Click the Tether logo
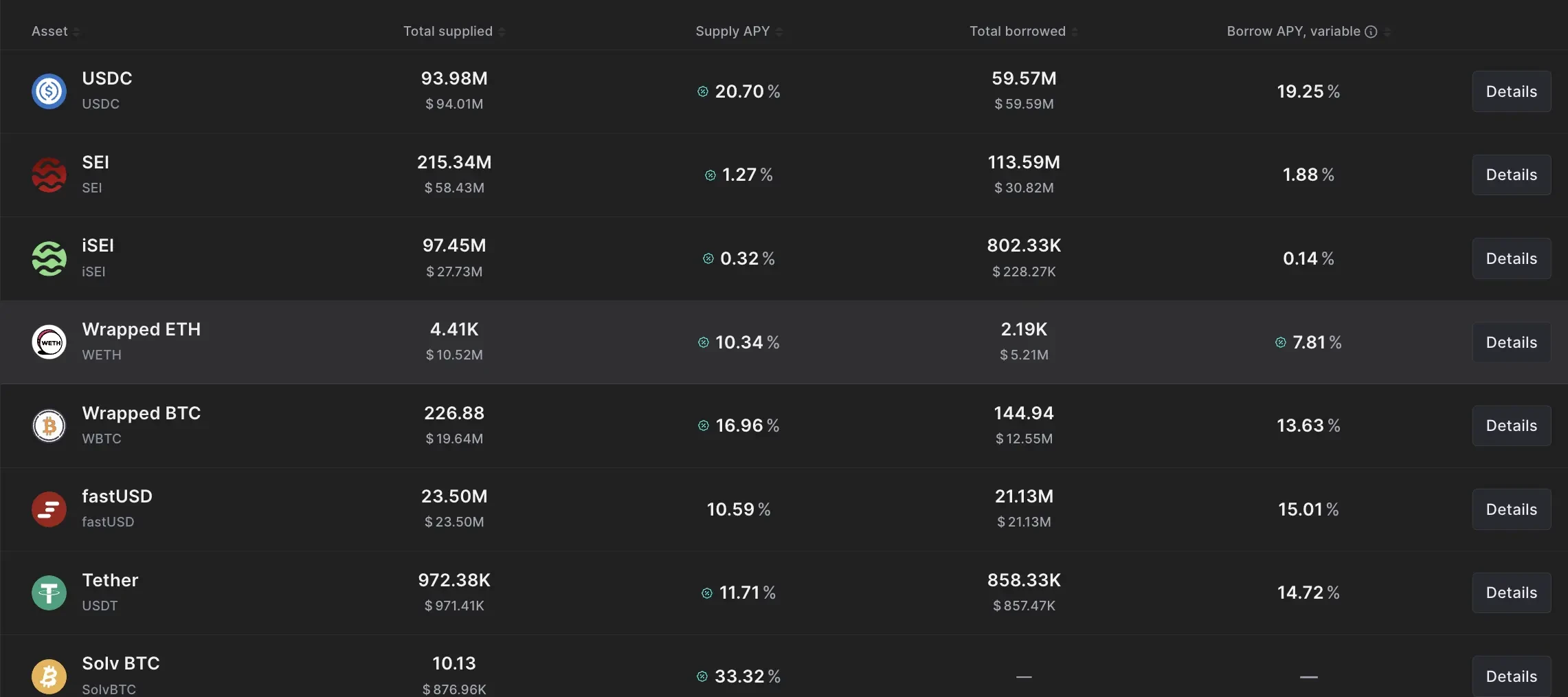The width and height of the screenshot is (1568, 697). (x=49, y=593)
